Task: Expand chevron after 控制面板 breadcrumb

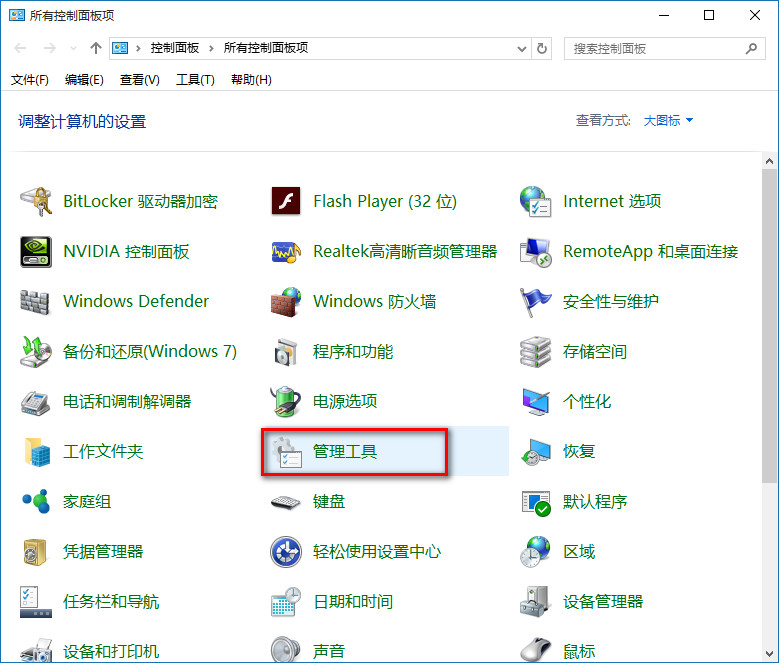Action: [x=211, y=48]
